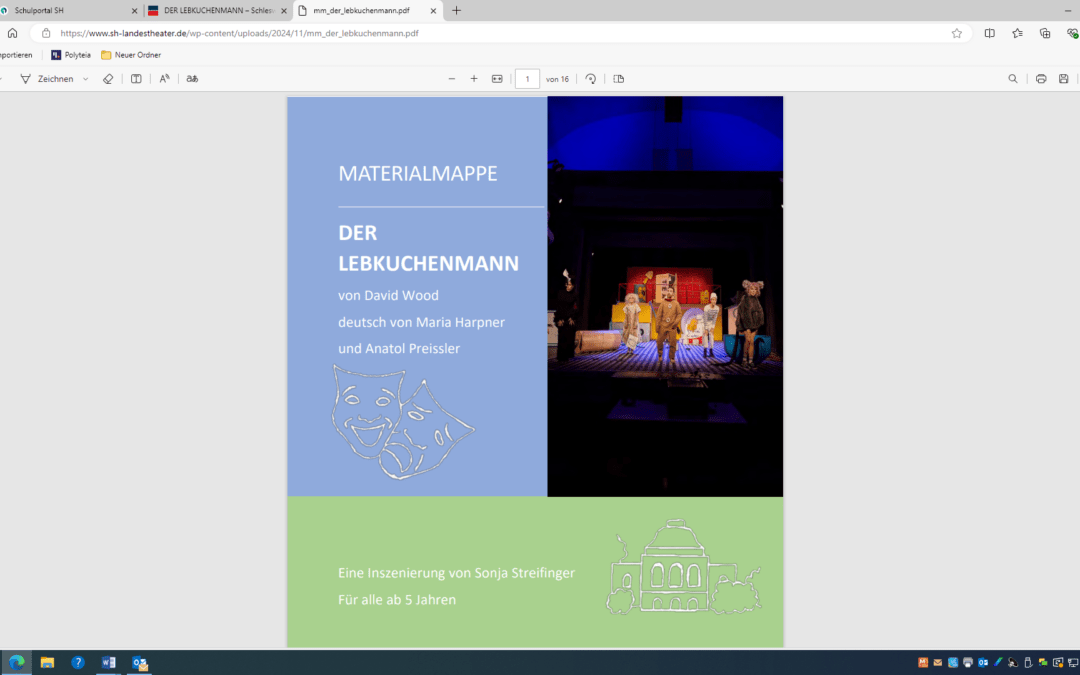Close the mm_der_lebkuchenmann.pdf tab

pos(433,10)
